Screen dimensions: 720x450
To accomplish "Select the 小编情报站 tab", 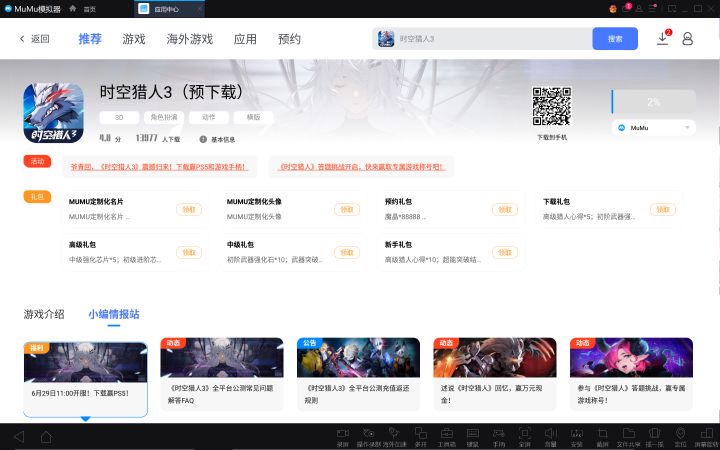I will click(x=114, y=314).
